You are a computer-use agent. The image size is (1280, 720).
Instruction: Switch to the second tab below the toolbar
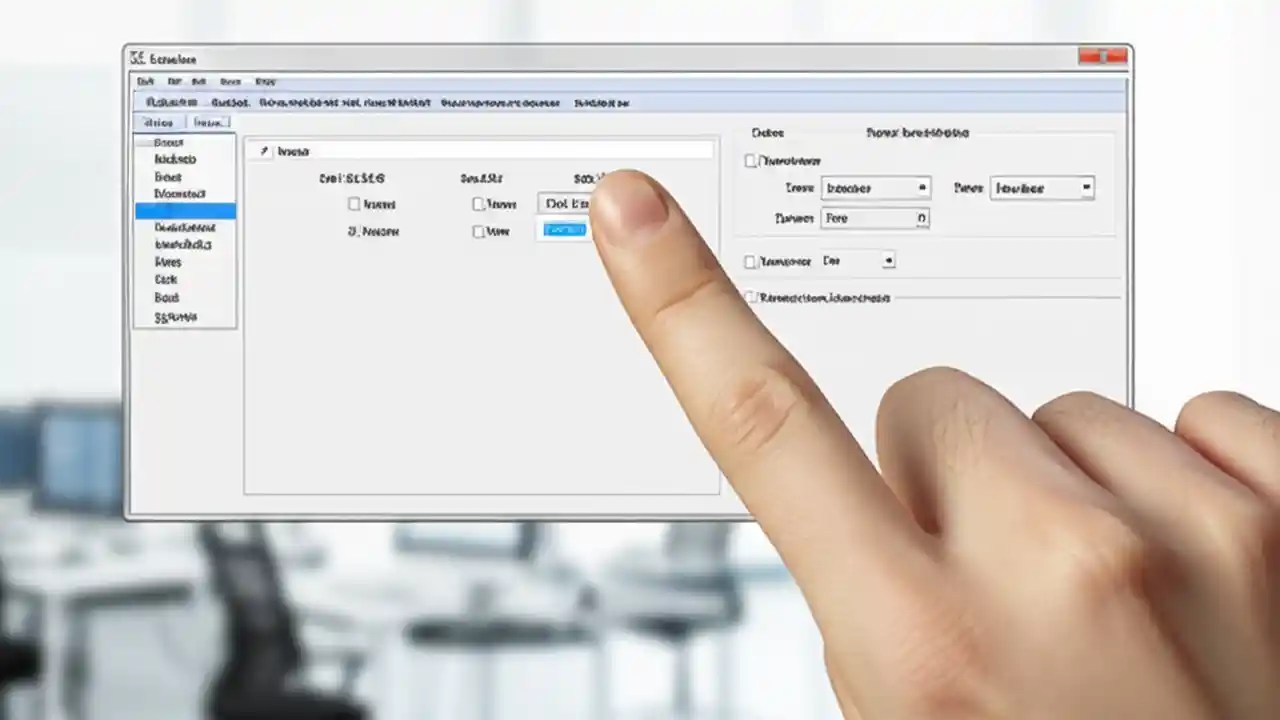212,122
